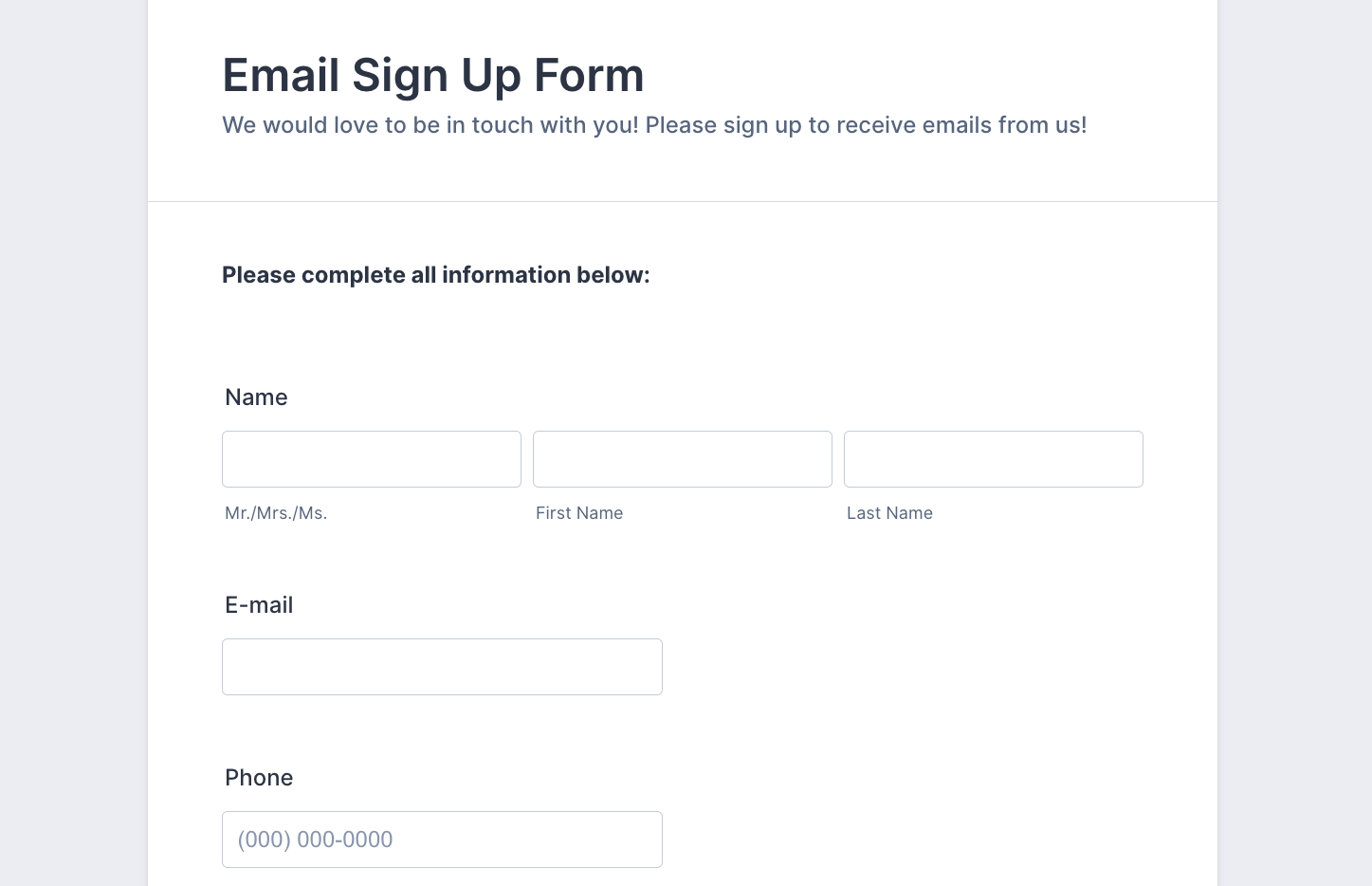Click the sentence "Please sign up to receive emails from us!"
This screenshot has height=886, width=1372.
pos(866,125)
